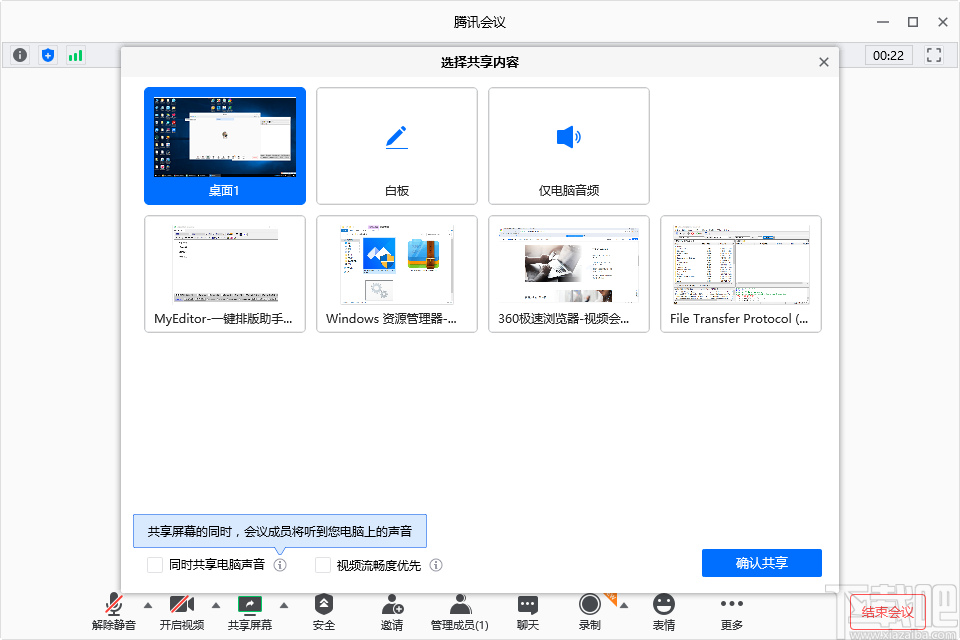The image size is (960, 640).
Task: Select the File Transfer Protocol window thumbnail
Action: point(741,274)
